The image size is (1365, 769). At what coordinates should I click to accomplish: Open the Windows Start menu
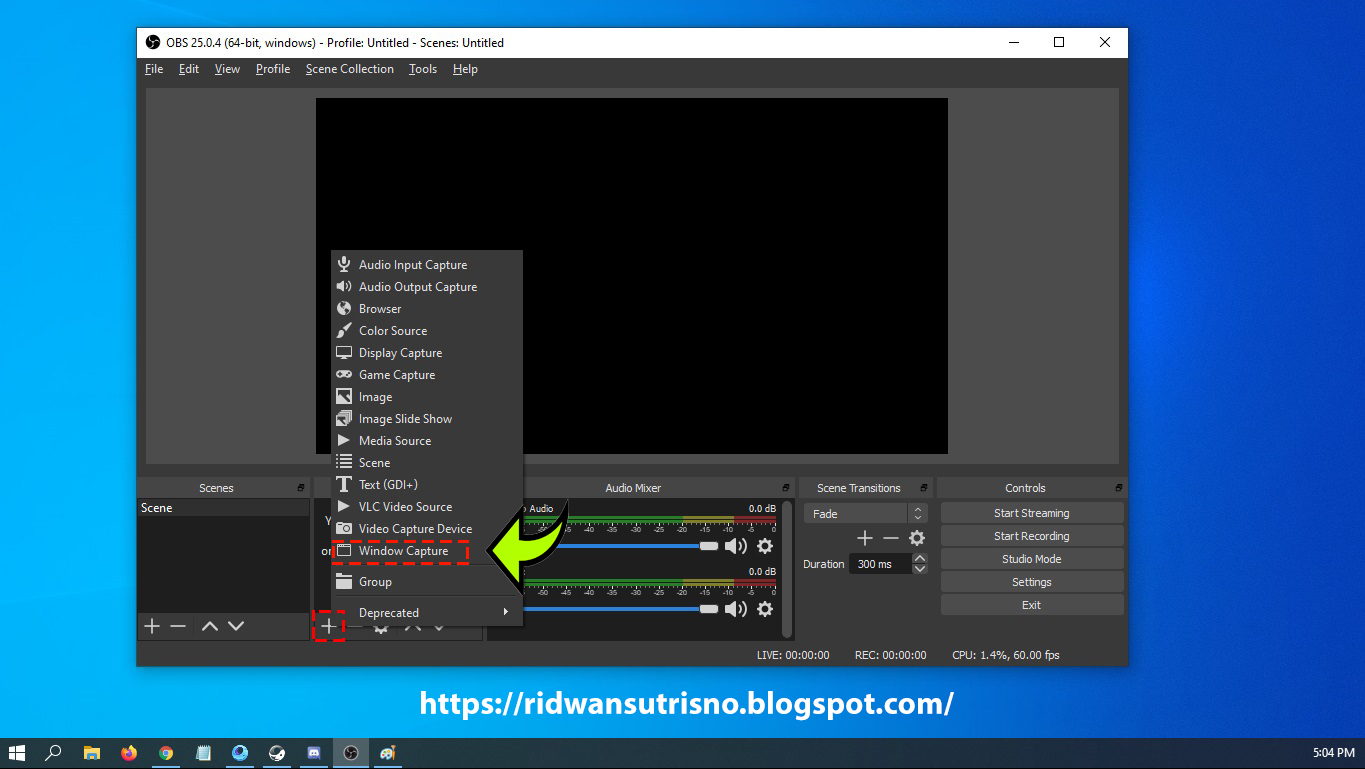coord(17,753)
